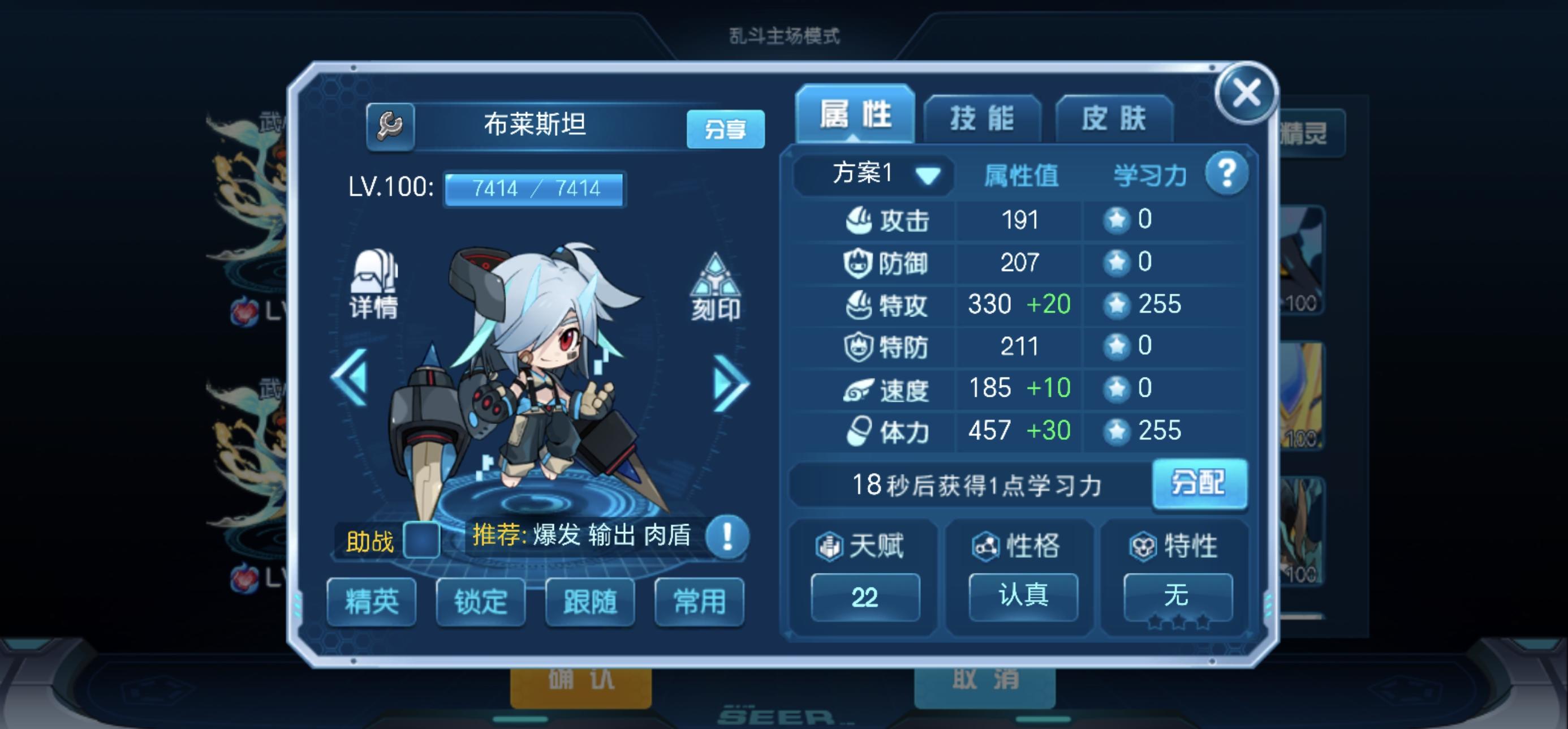Click the 7414/7414 HP bar
The image size is (1568, 729).
535,189
